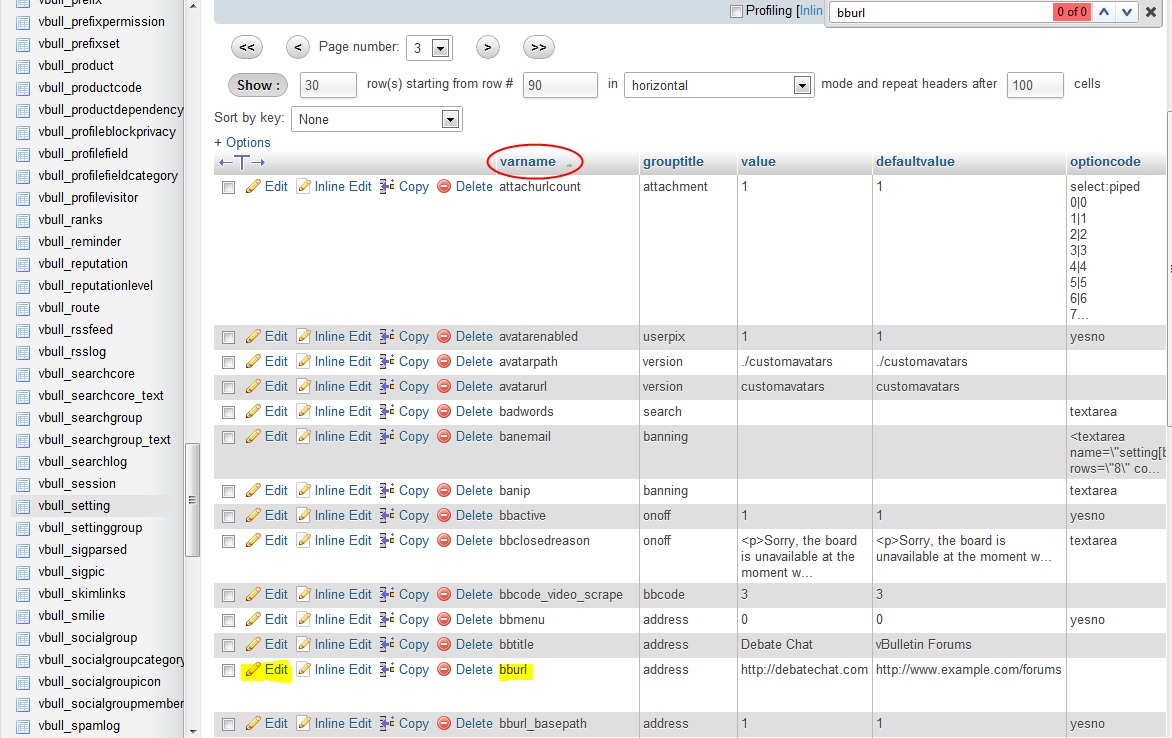Click the Delete icon in banemail row
This screenshot has width=1172, height=738.
(444, 436)
